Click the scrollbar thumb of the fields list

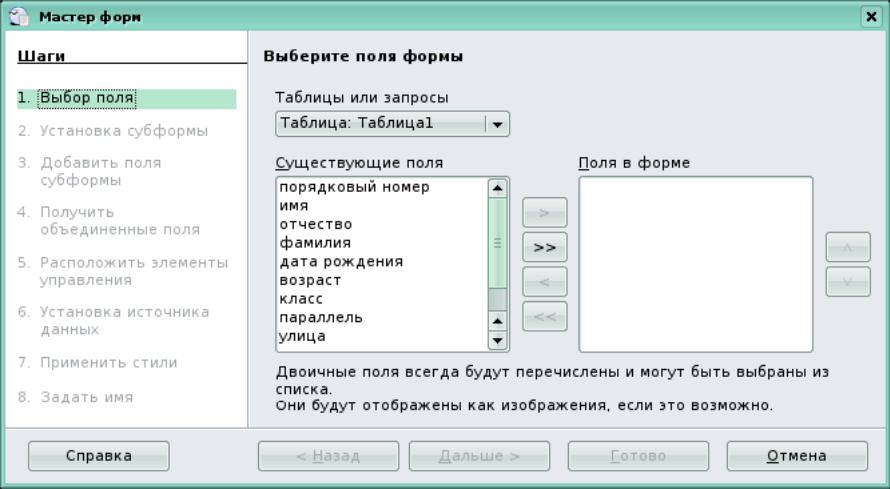point(497,243)
